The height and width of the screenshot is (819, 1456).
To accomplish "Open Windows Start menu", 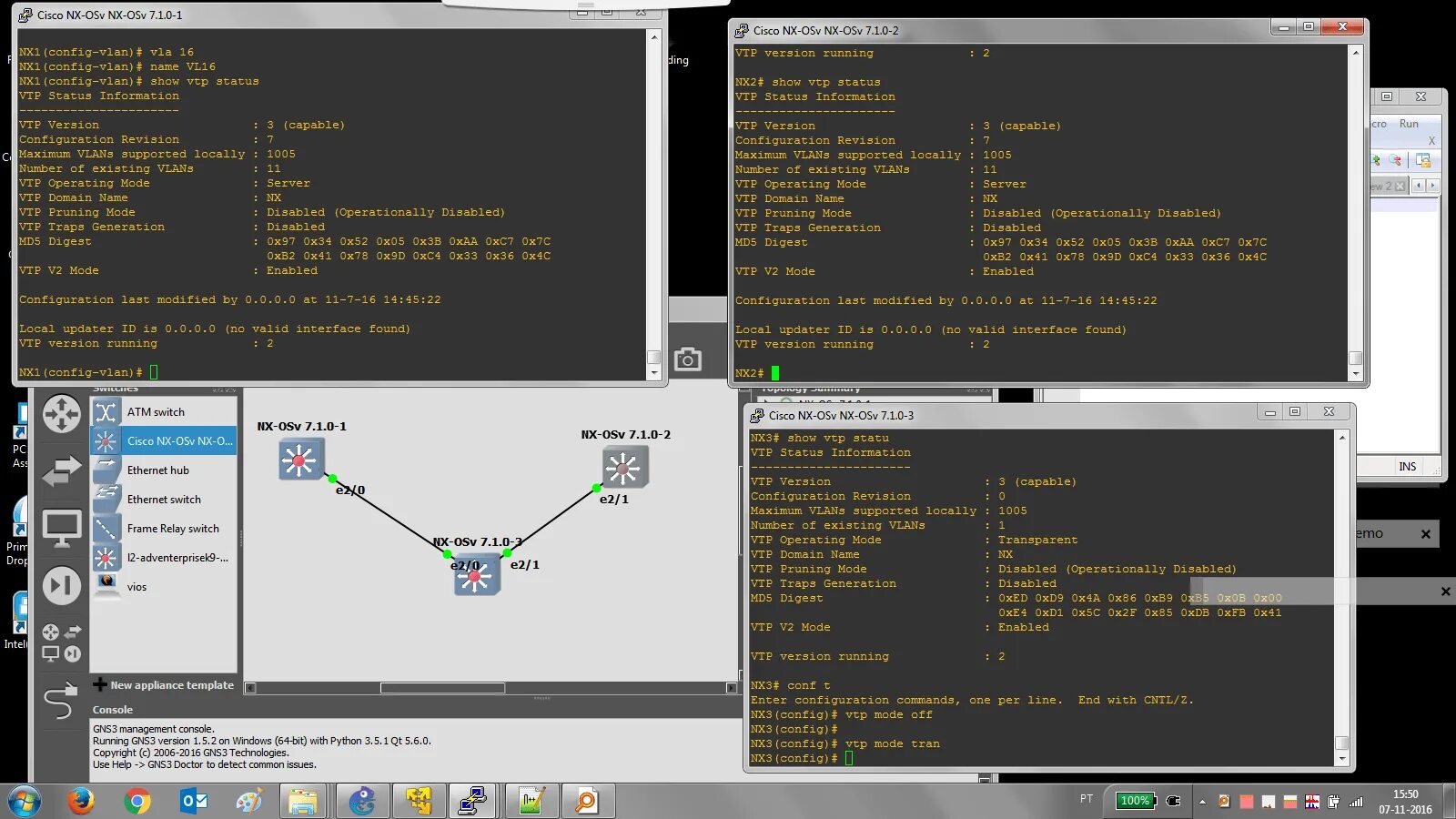I will (x=25, y=802).
